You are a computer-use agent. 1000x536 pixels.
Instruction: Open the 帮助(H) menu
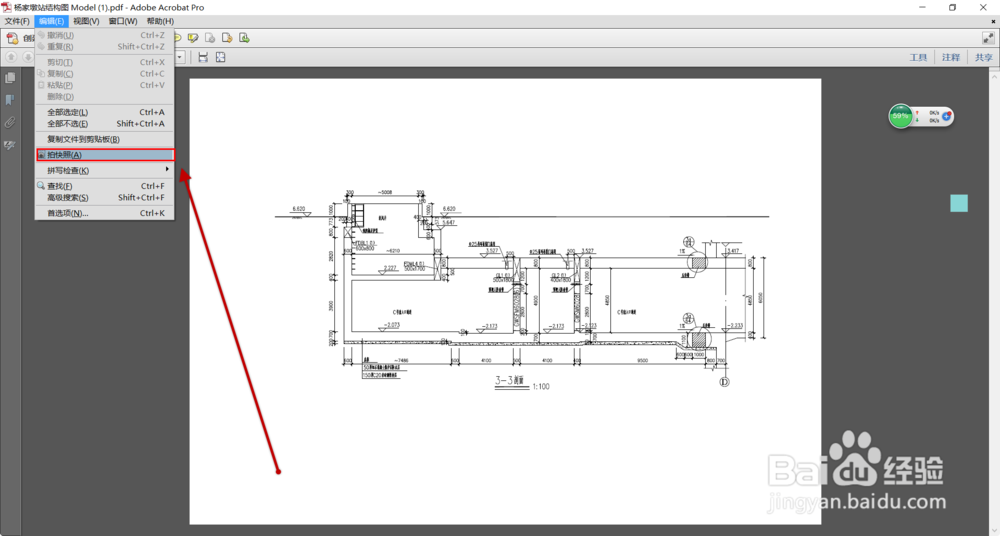[x=160, y=21]
